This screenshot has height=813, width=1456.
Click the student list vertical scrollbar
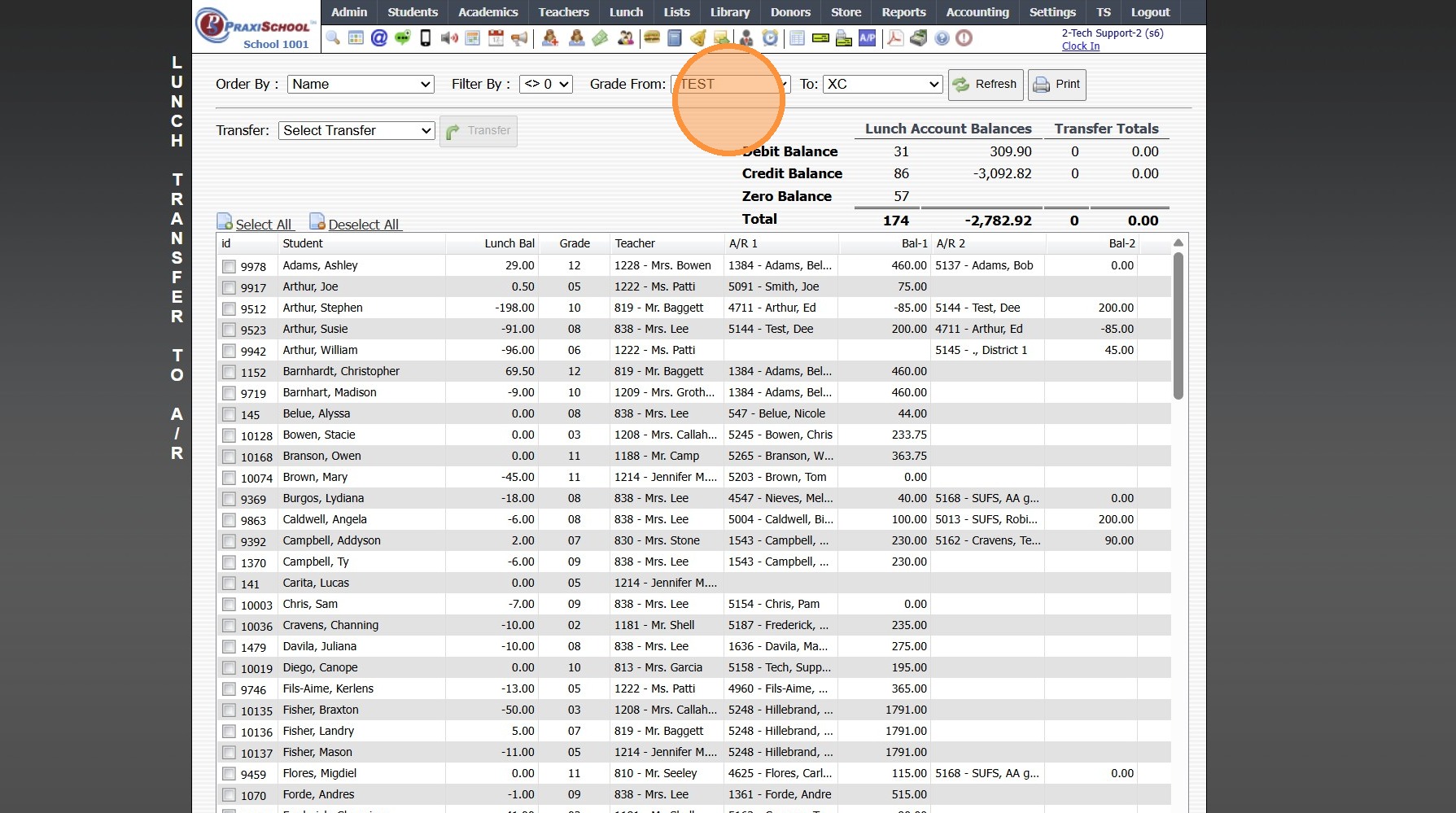[1178, 326]
